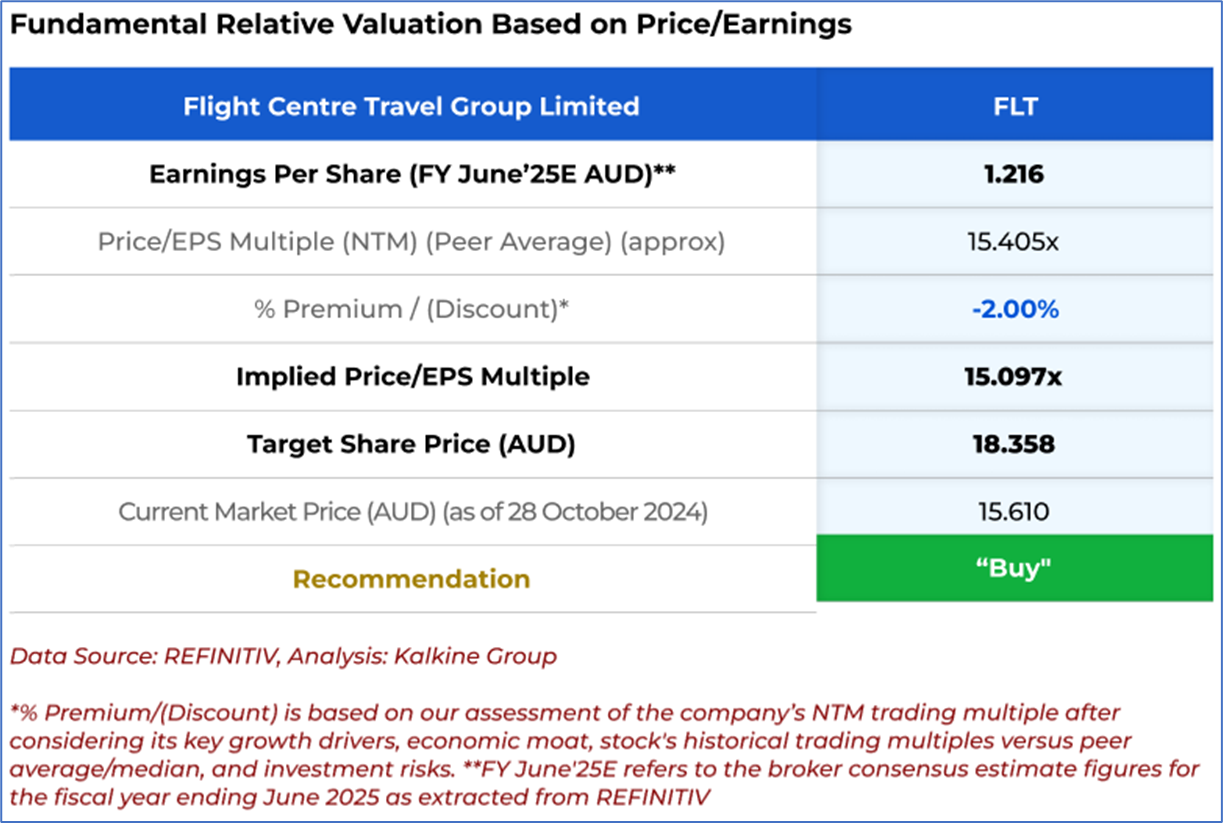Select the FLT ticker header cell
The image size is (1223, 823).
pyautogui.click(x=1014, y=105)
